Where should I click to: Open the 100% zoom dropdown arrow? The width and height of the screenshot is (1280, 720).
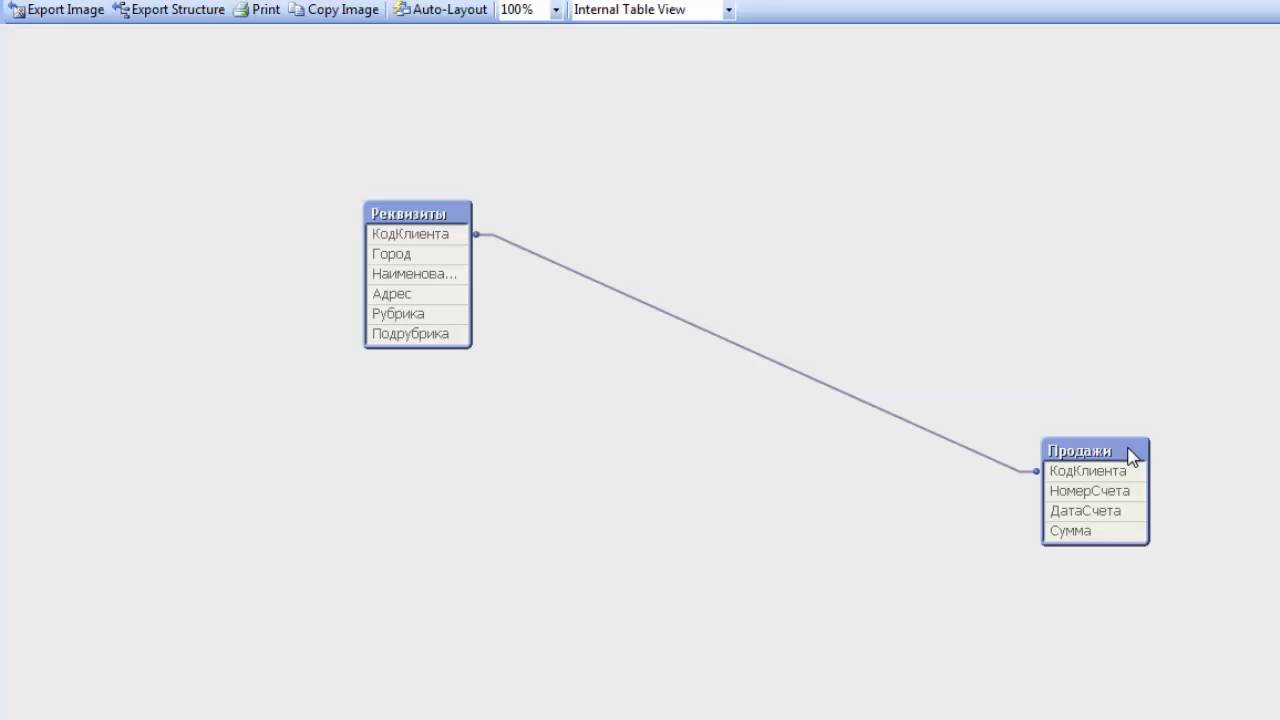point(556,10)
